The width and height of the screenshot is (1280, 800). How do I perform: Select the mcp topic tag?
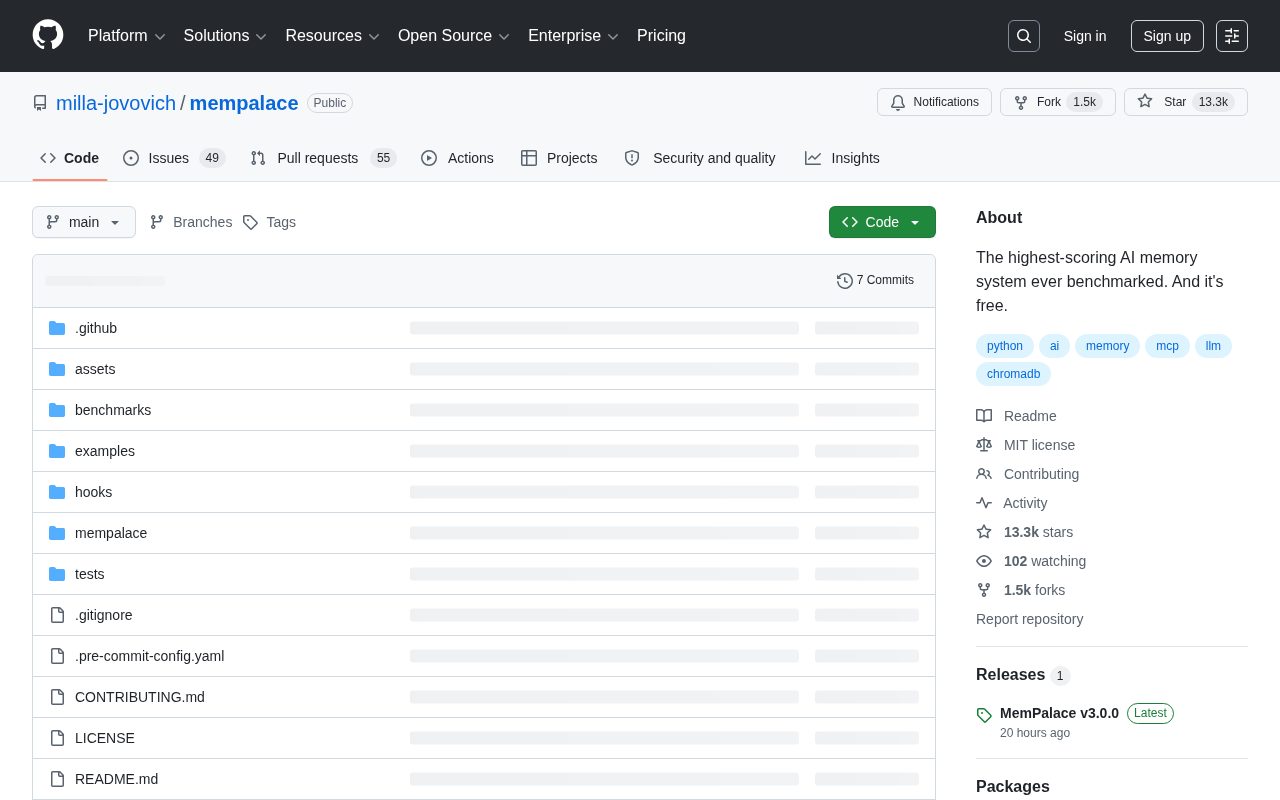click(1167, 346)
